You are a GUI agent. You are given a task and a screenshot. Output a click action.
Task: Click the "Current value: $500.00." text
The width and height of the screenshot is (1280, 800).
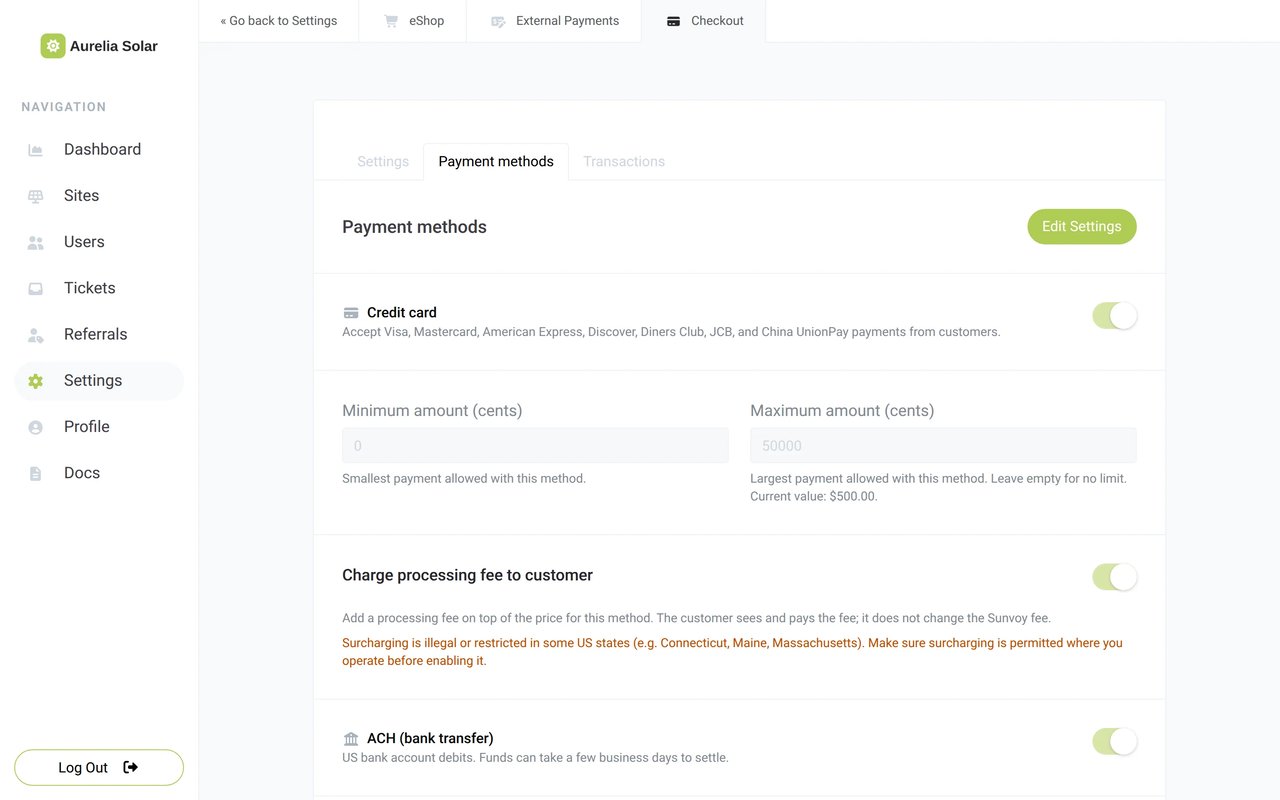(814, 496)
